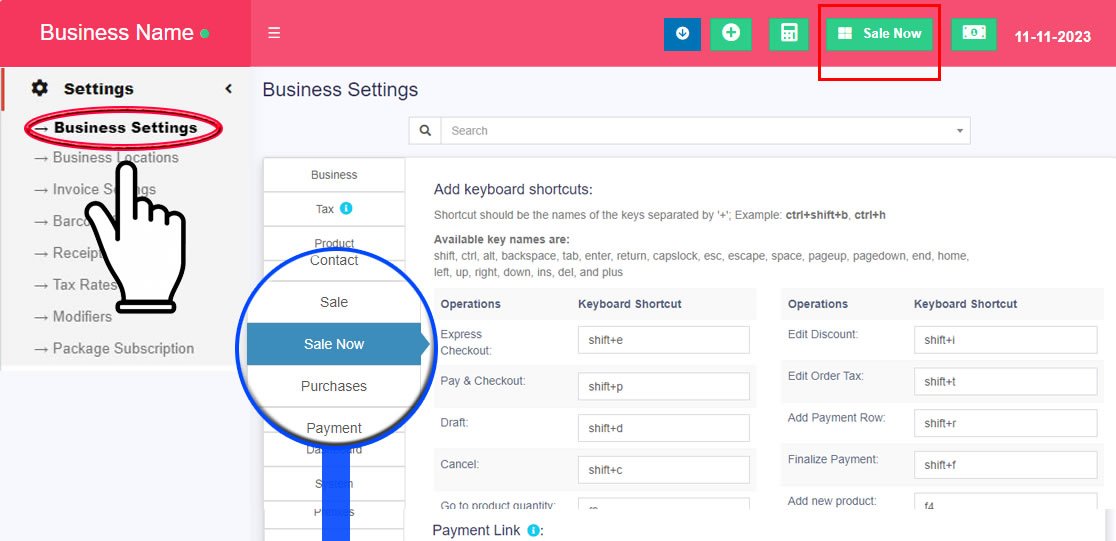Click the Payment Link info icon
Image resolution: width=1116 pixels, height=541 pixels.
tap(533, 530)
